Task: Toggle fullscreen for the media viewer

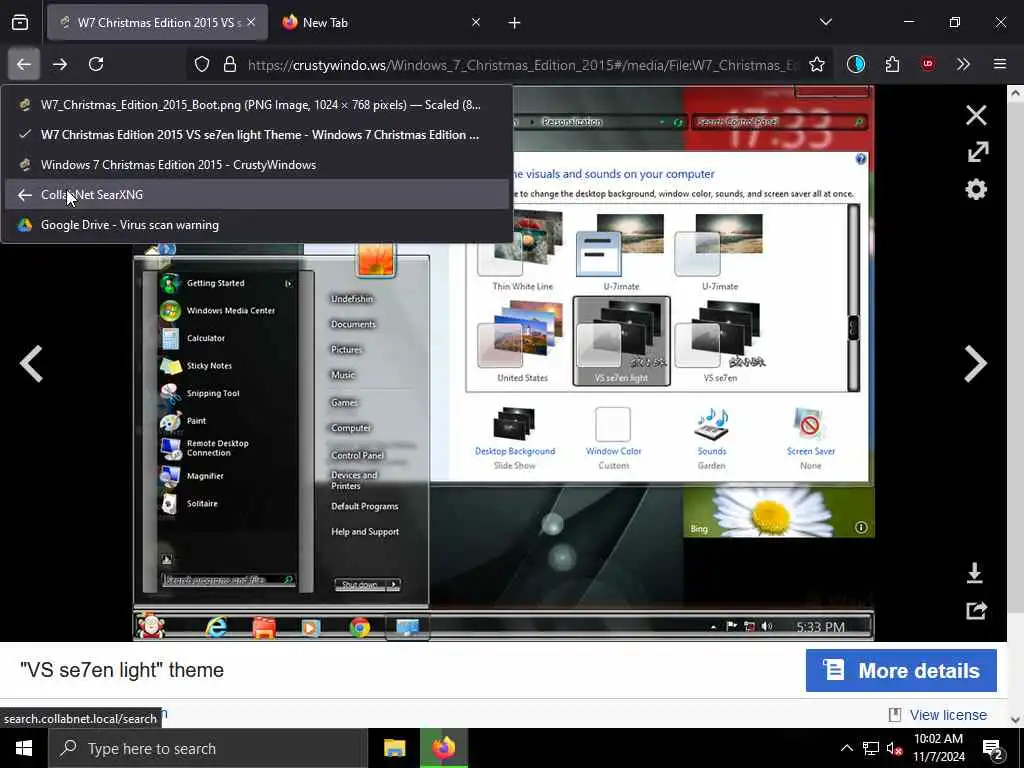Action: click(978, 152)
